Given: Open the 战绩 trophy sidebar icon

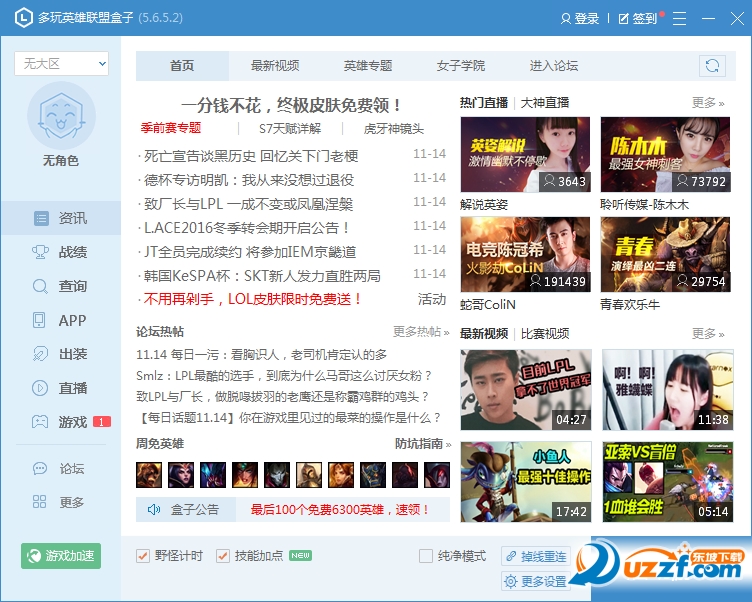Looking at the screenshot, I should tap(40, 252).
